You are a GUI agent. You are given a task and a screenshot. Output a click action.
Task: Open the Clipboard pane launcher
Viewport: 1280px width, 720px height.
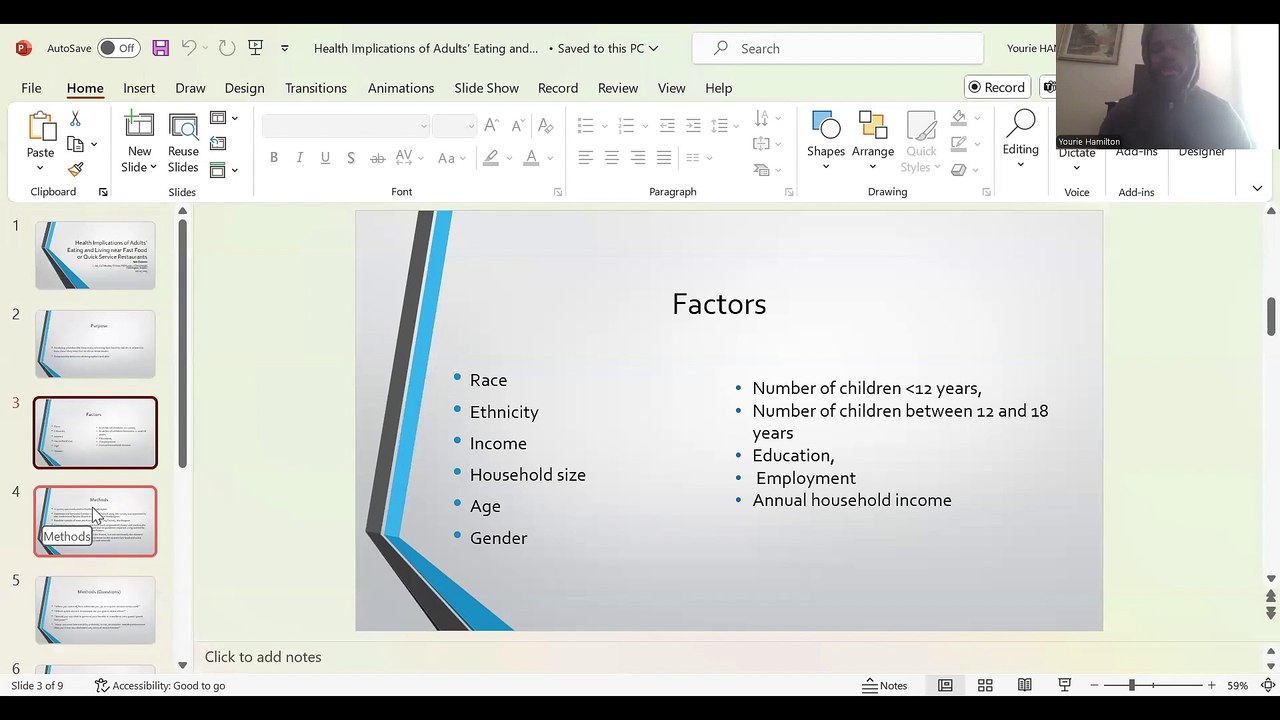click(x=103, y=192)
